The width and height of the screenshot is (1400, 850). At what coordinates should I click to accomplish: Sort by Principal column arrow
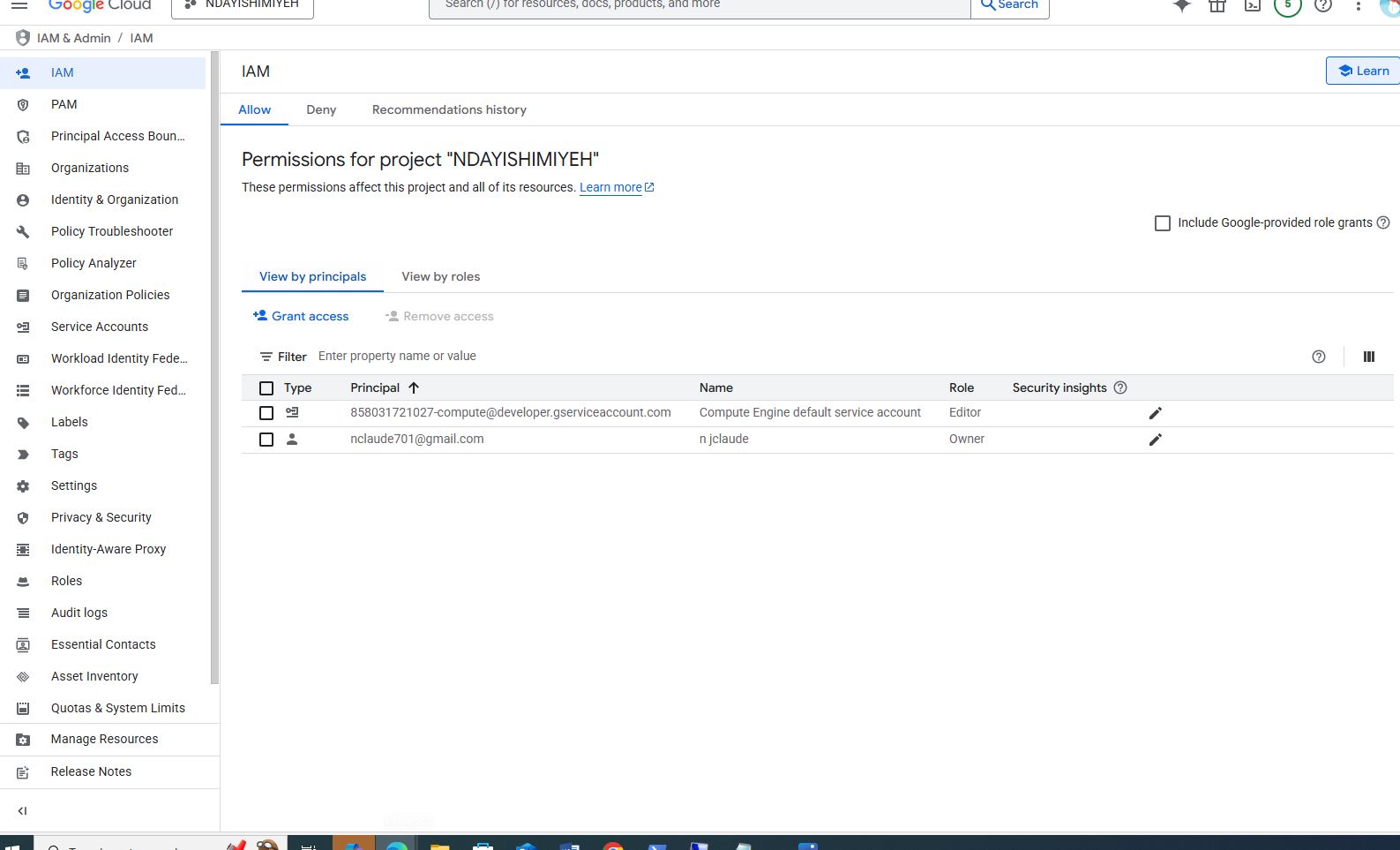click(x=414, y=387)
